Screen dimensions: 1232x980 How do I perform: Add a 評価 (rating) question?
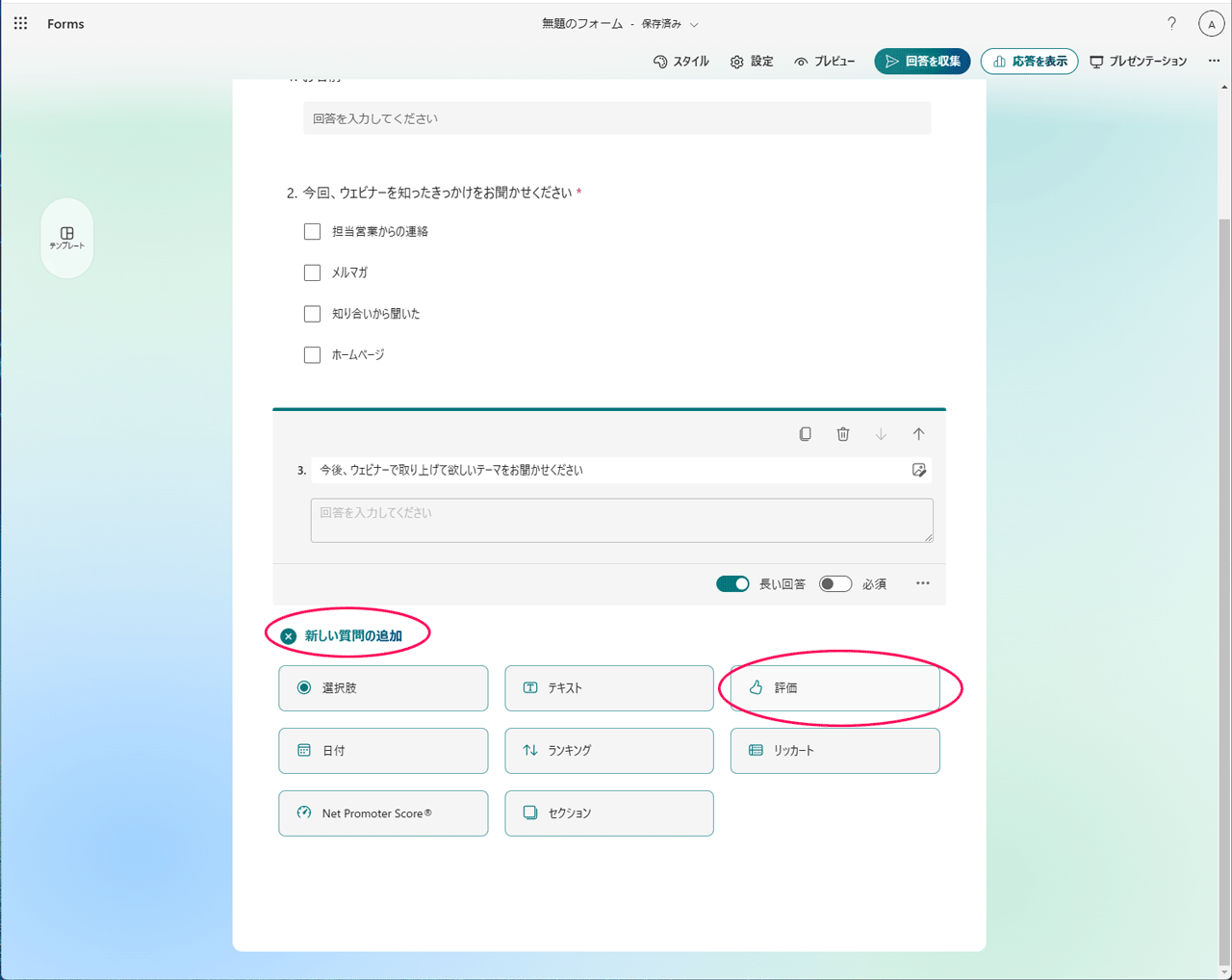pos(834,687)
